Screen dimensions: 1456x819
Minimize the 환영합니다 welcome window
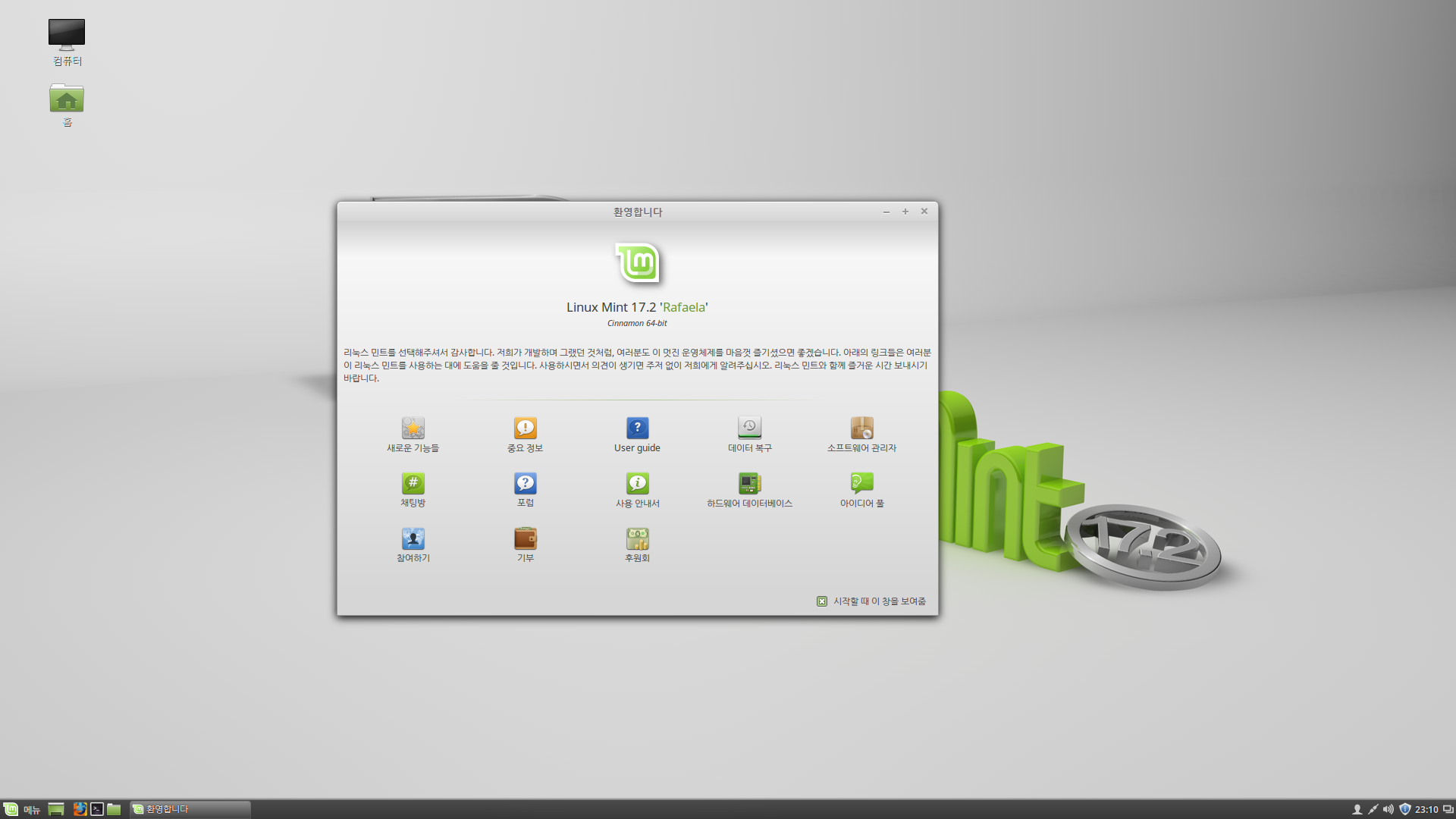(886, 212)
